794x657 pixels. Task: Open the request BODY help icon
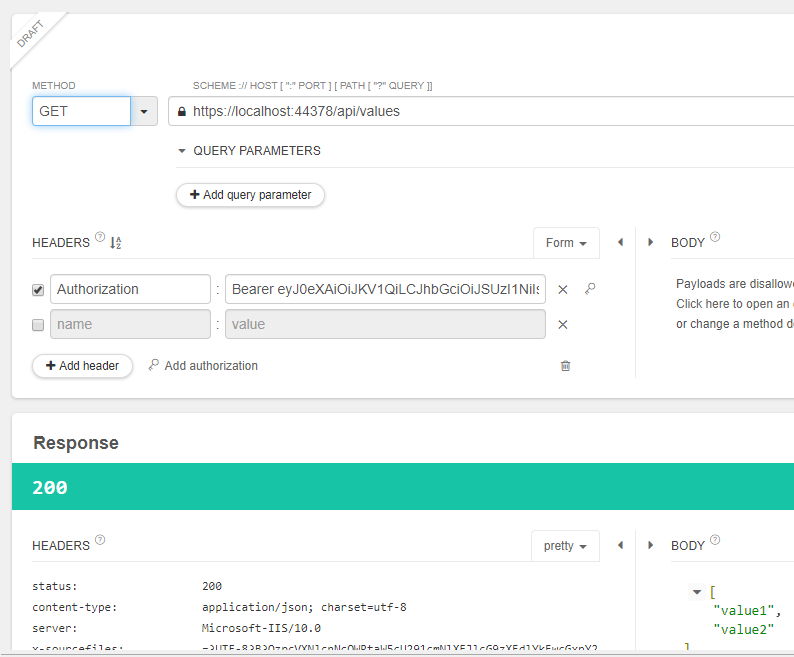point(715,237)
